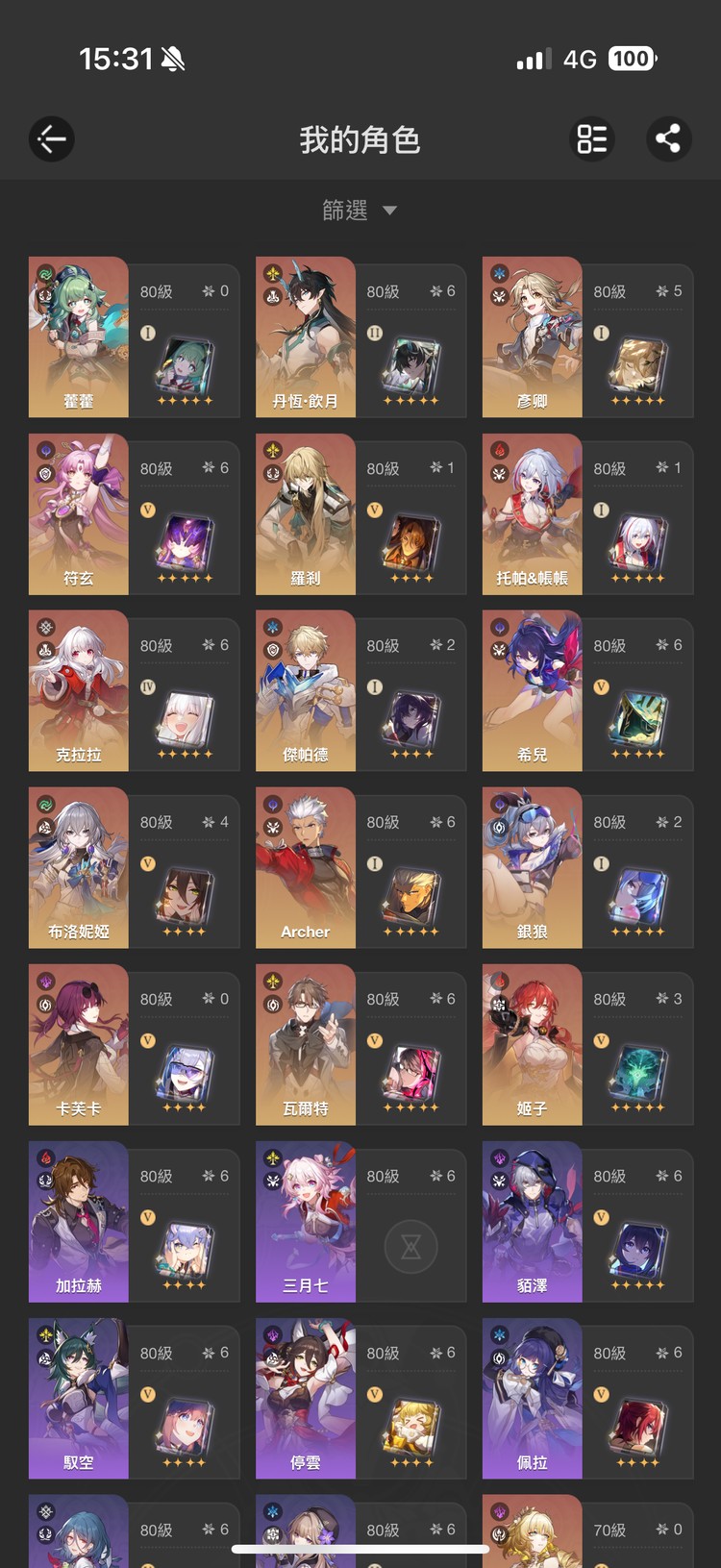Image resolution: width=721 pixels, height=1568 pixels.
Task: Open Archer's light cone icon
Action: point(411,895)
